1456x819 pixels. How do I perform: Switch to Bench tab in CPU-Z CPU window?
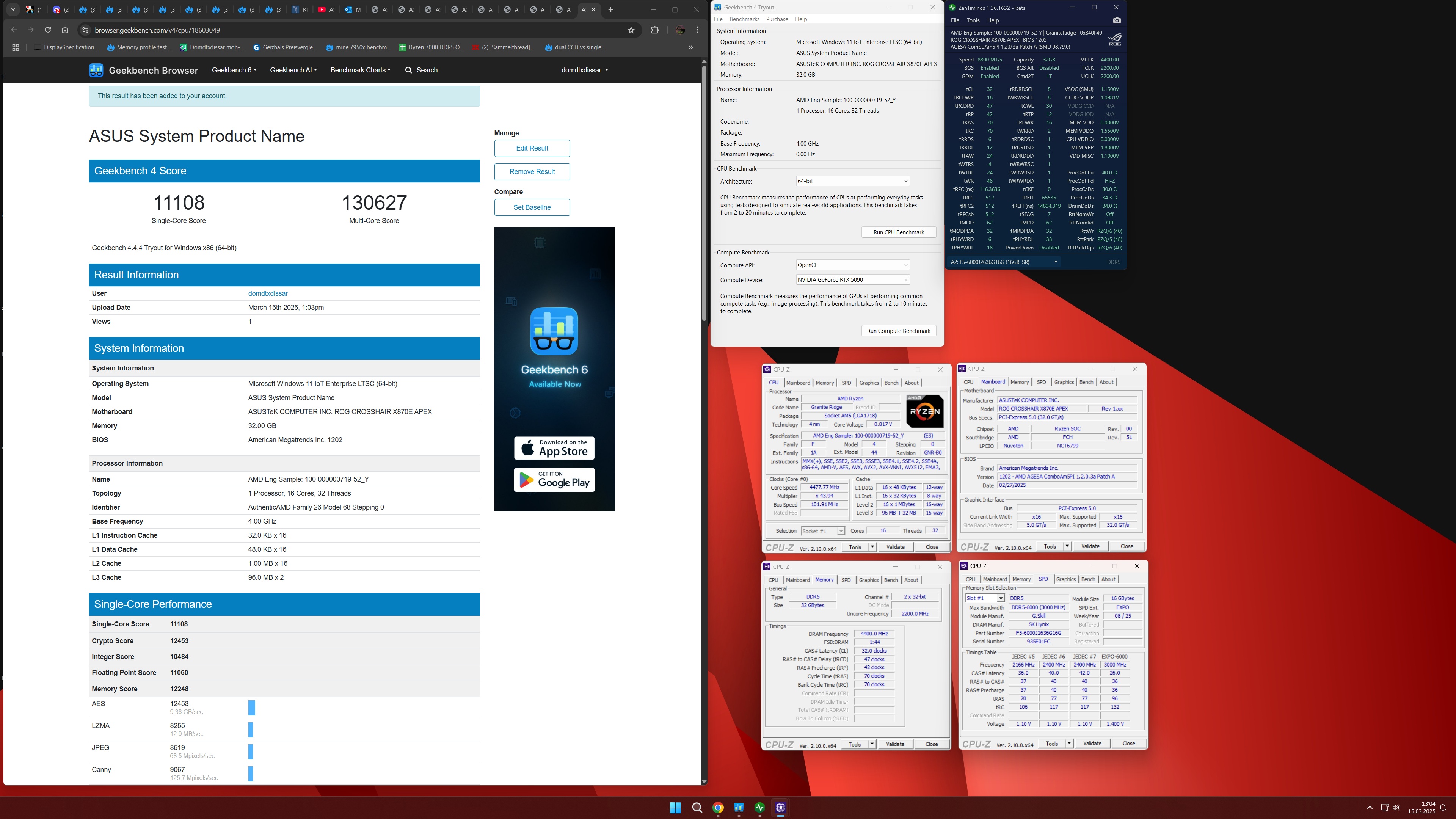(x=891, y=383)
